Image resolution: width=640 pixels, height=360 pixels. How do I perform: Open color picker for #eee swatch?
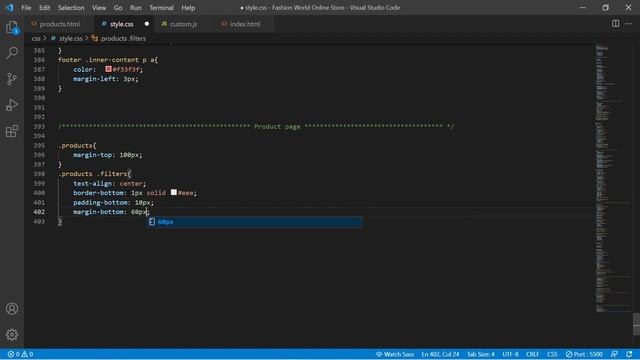(174, 192)
